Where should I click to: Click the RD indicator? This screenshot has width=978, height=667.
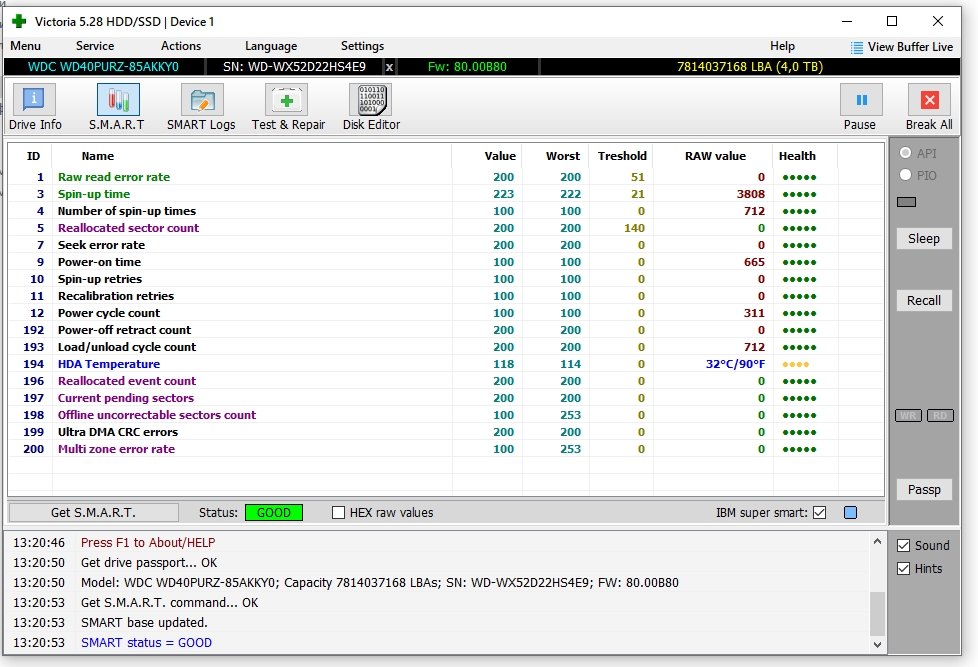pyautogui.click(x=940, y=416)
